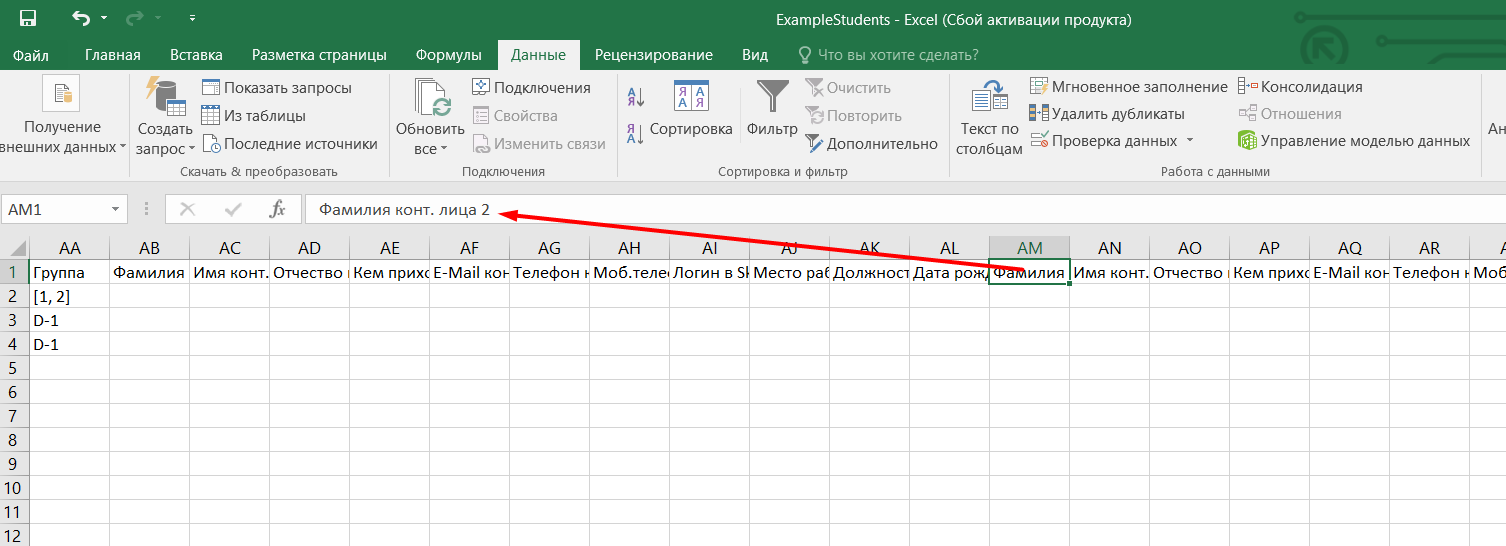Click the formula bar confirm checkmark icon

pyautogui.click(x=233, y=210)
